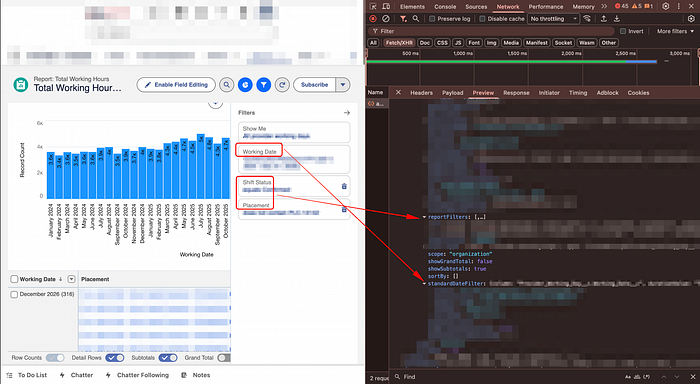Image resolution: width=700 pixels, height=384 pixels.
Task: Click the red errors count badge
Action: click(621, 6)
